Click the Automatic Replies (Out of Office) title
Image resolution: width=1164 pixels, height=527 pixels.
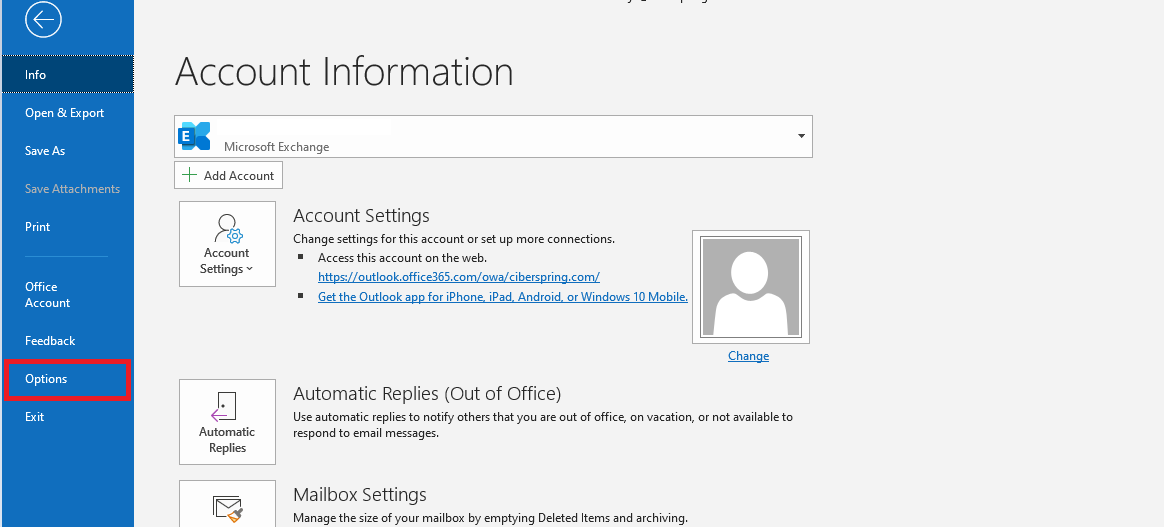pyautogui.click(x=427, y=393)
